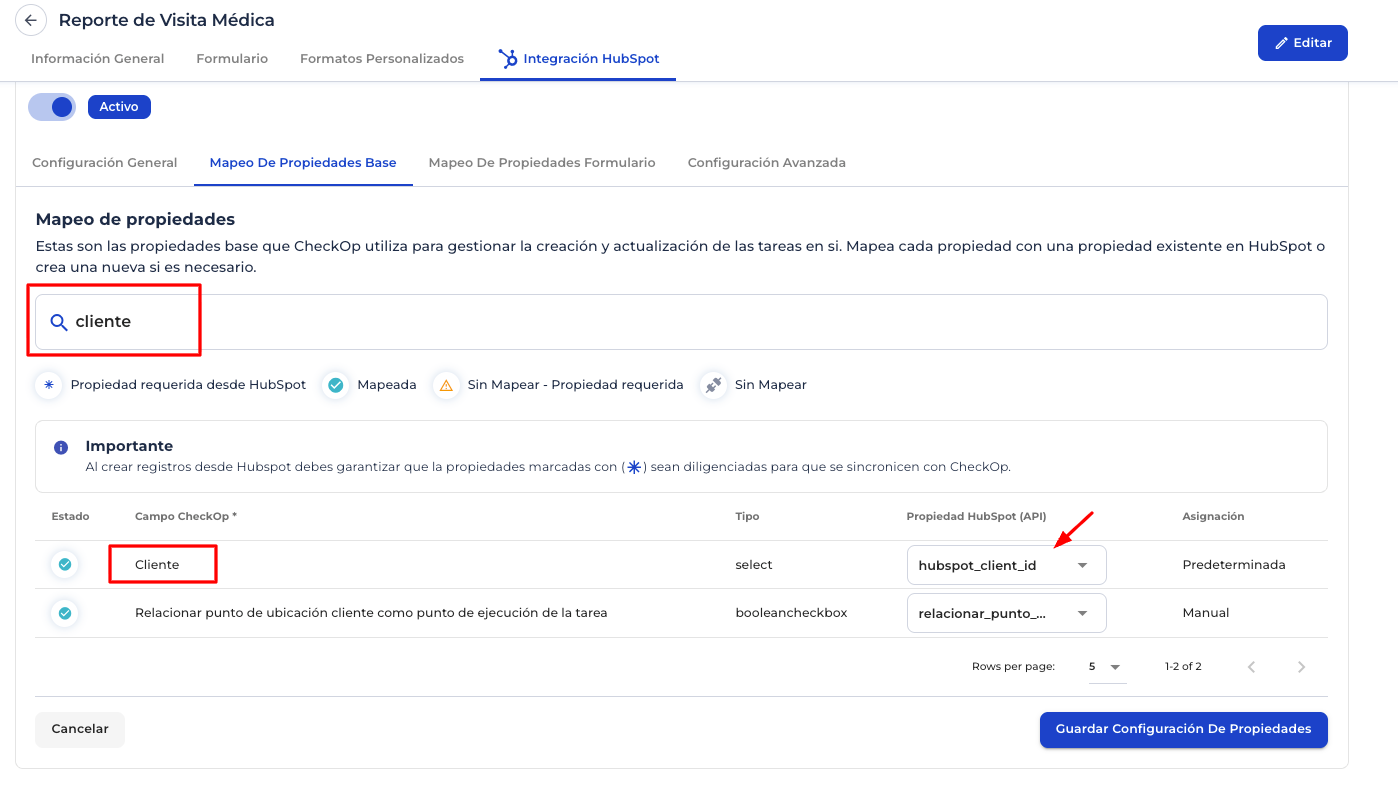Click the magnifier icon in the search field

(x=59, y=322)
